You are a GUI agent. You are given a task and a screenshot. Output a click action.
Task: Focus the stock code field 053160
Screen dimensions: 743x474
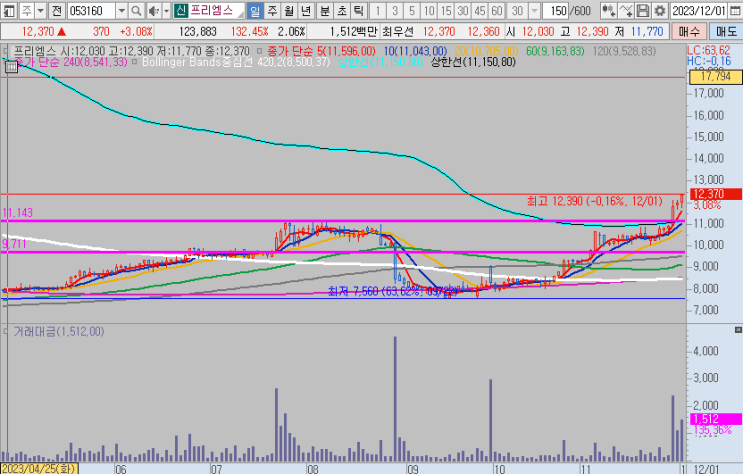(x=91, y=10)
